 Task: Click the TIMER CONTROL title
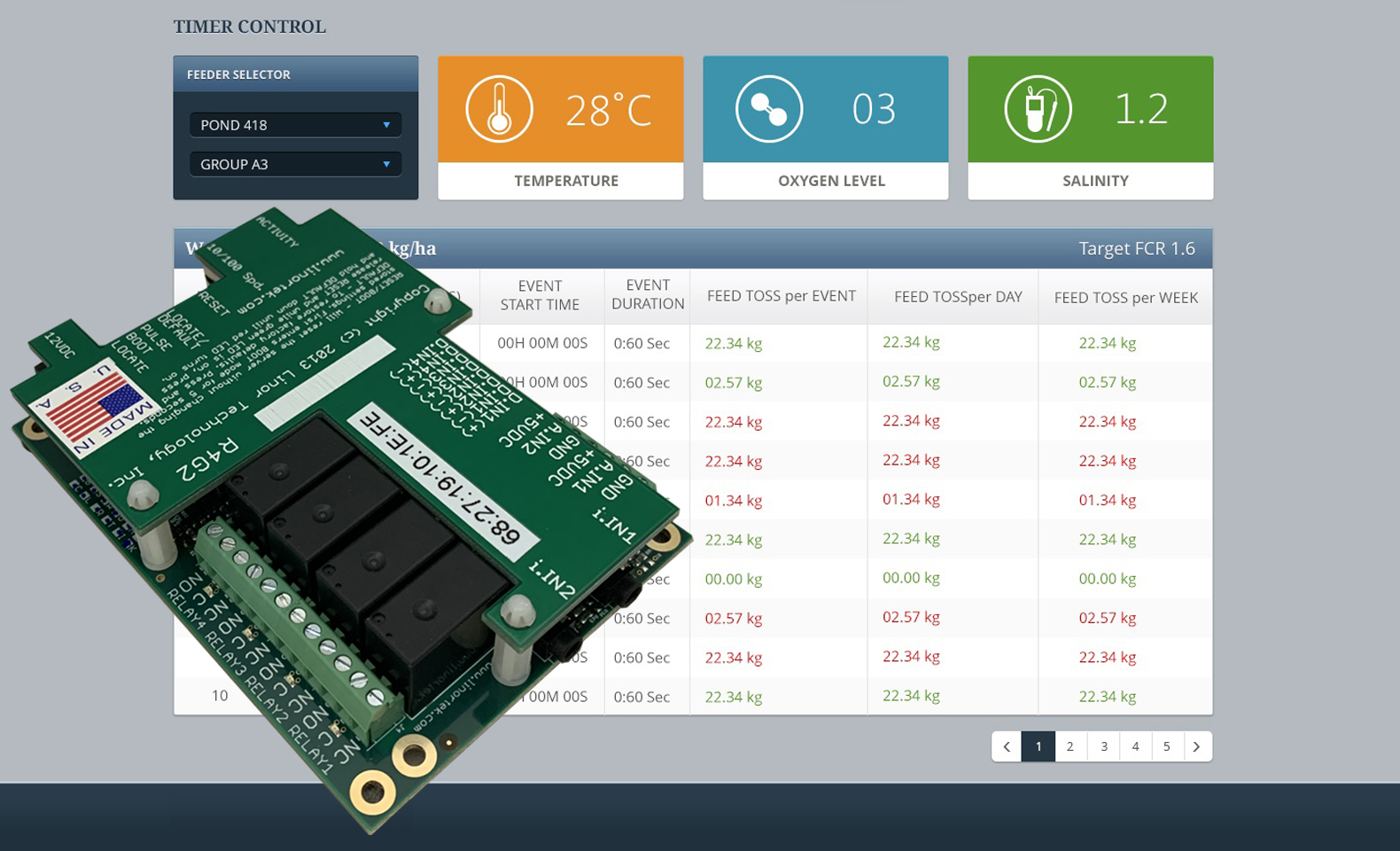coord(250,27)
